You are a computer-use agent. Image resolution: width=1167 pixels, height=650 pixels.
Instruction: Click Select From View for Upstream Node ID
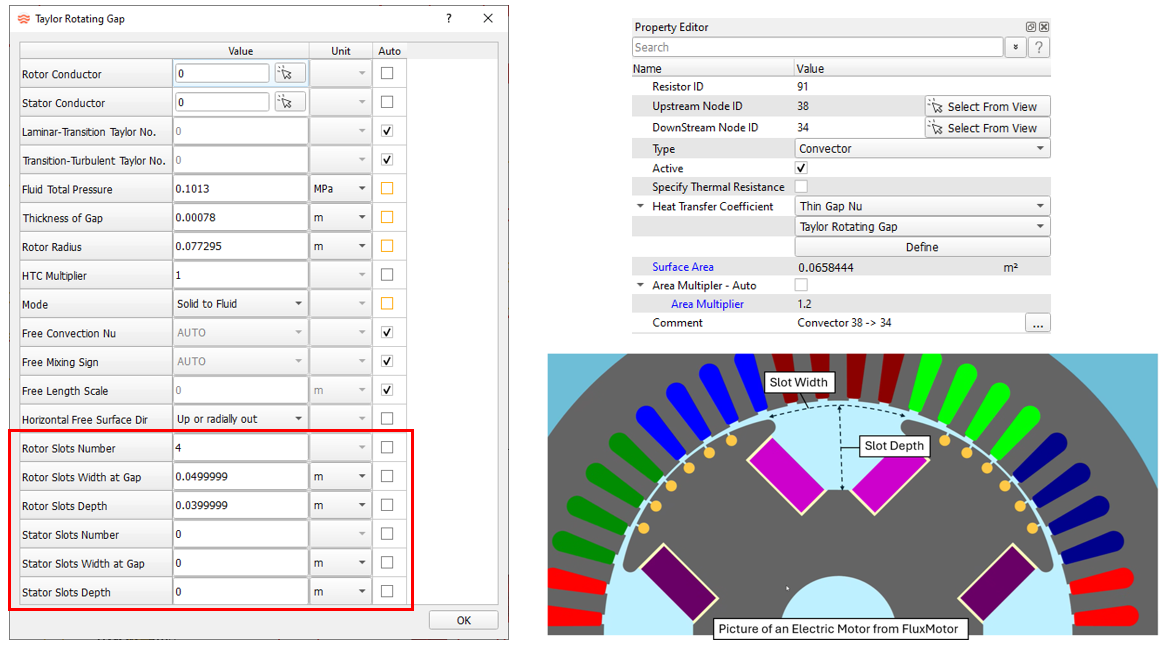987,107
